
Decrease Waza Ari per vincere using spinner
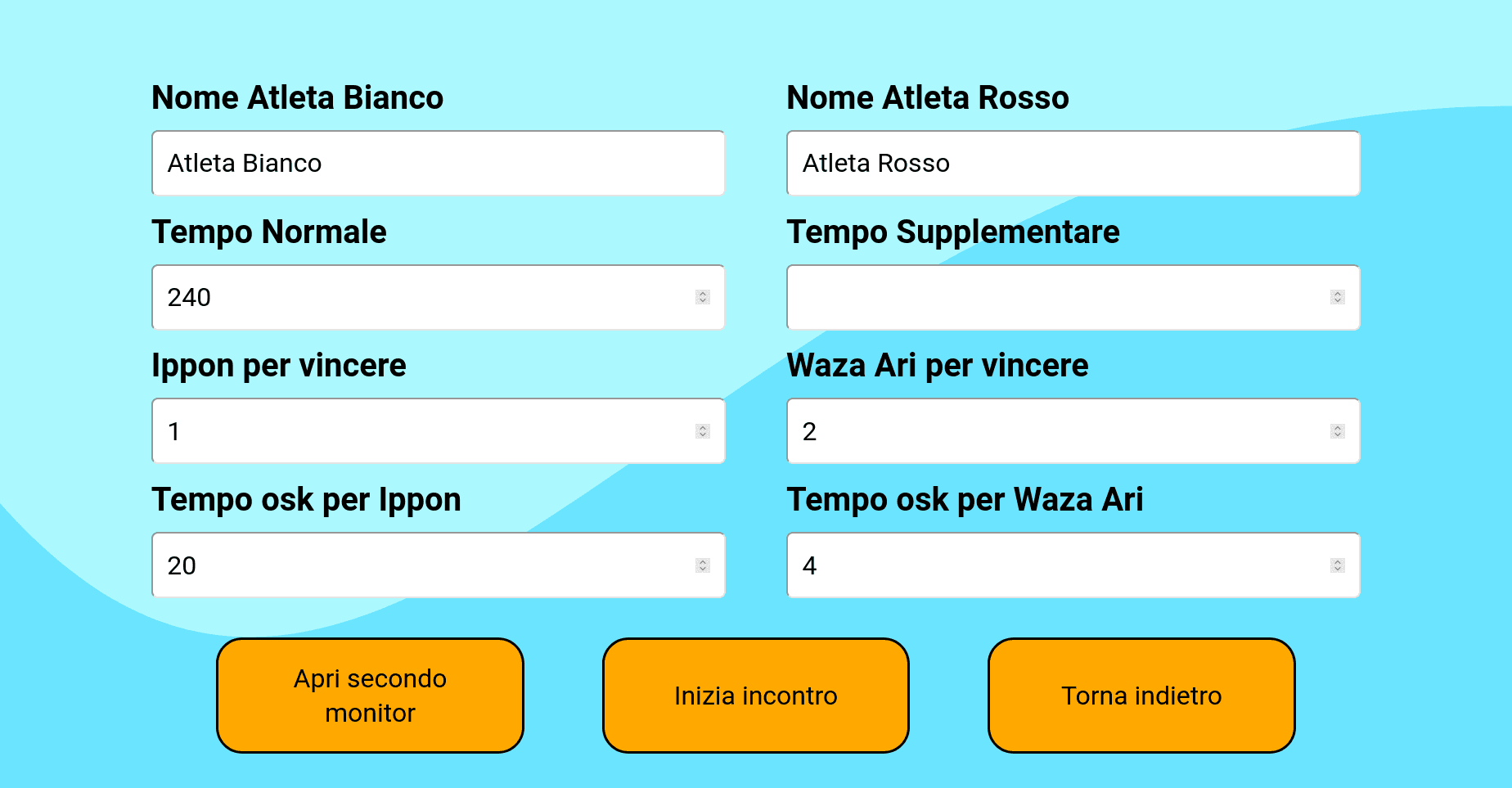click(x=1338, y=435)
